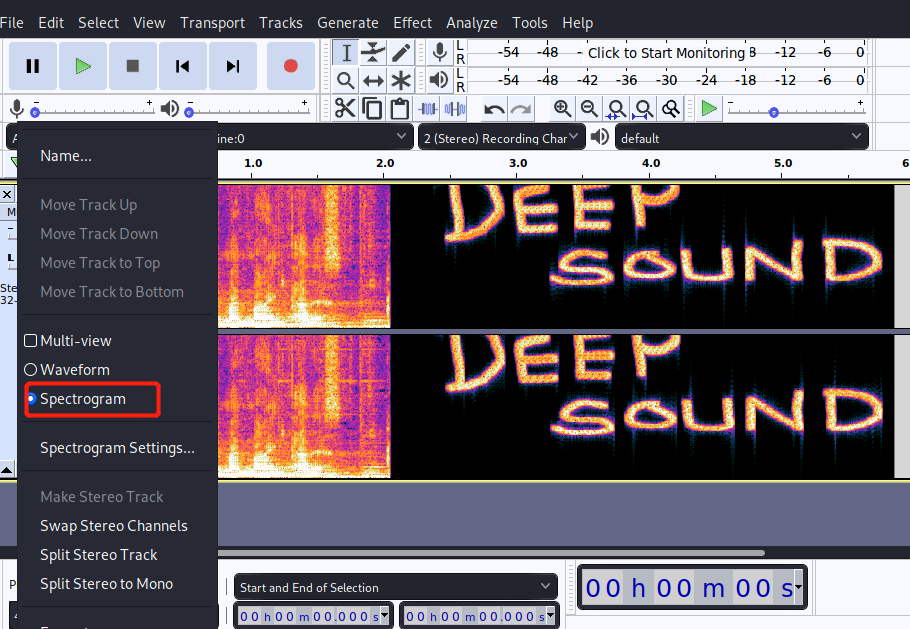Open the playback device dropdown showing default
Screen dimensions: 910x629
tap(741, 136)
